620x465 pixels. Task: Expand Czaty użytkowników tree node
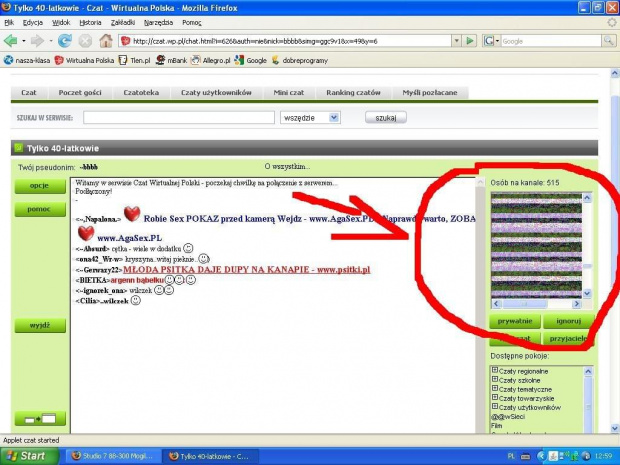495,406
